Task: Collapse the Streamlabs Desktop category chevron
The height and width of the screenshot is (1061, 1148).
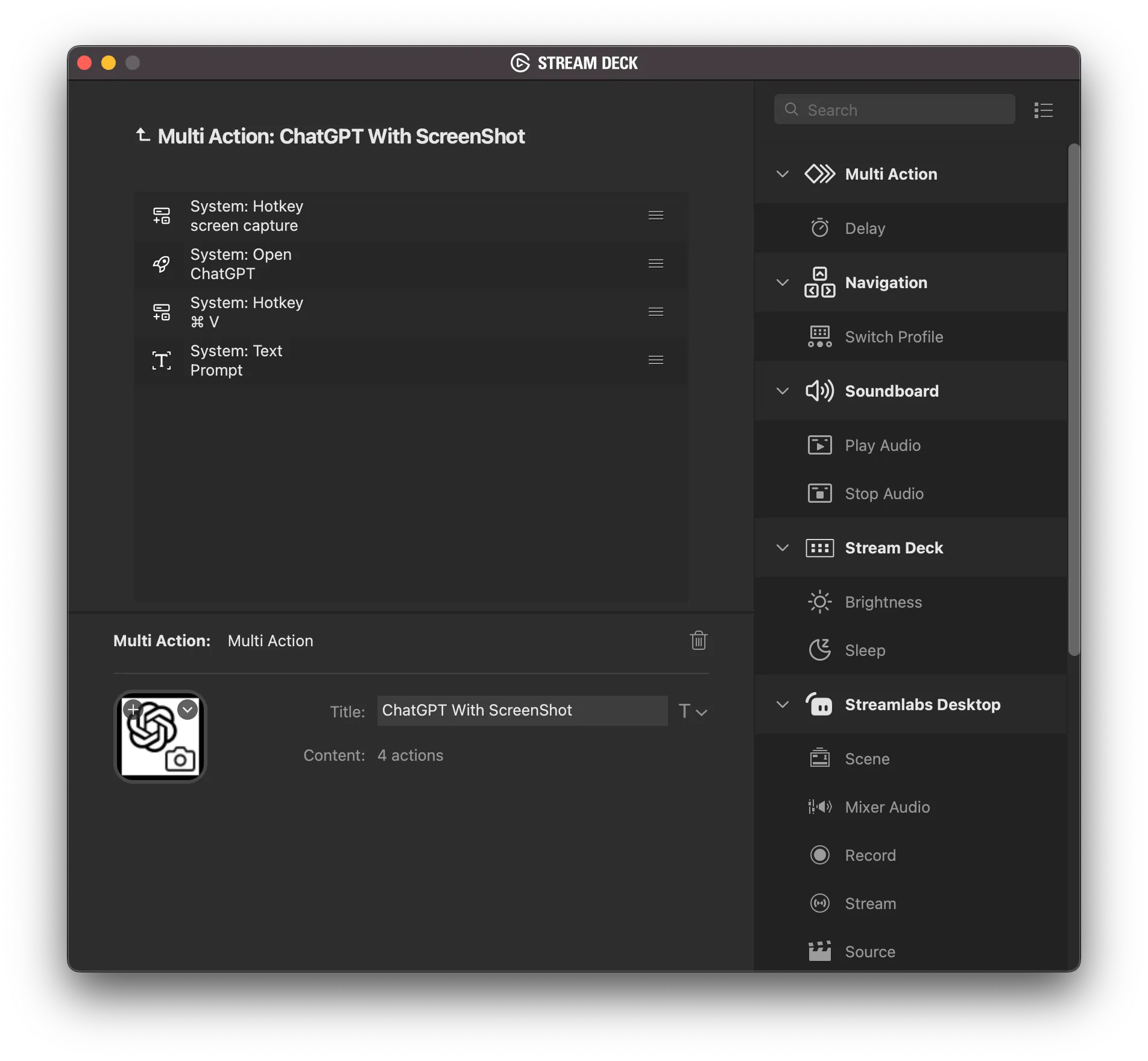Action: [x=783, y=704]
